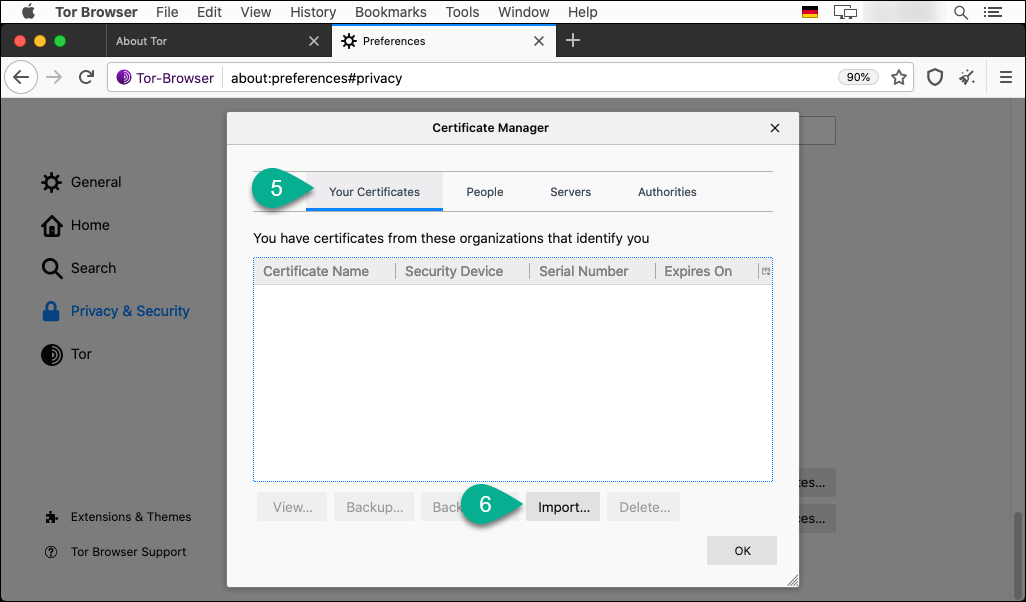Open the Apple menu
The width and height of the screenshot is (1026, 602).
click(28, 12)
